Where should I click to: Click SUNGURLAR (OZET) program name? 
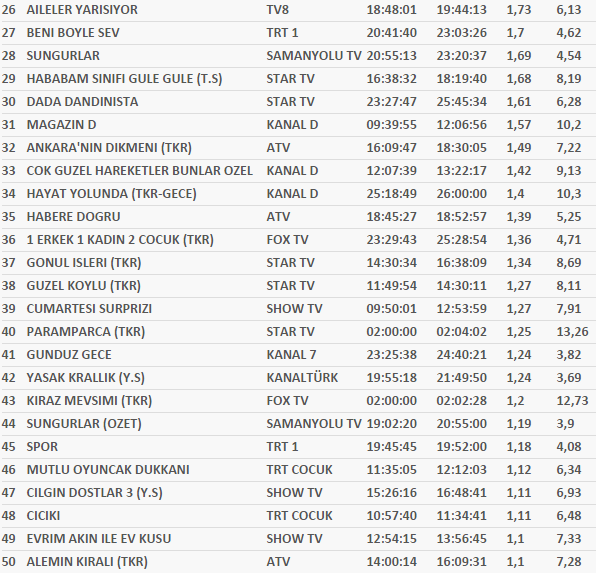[x=84, y=424]
